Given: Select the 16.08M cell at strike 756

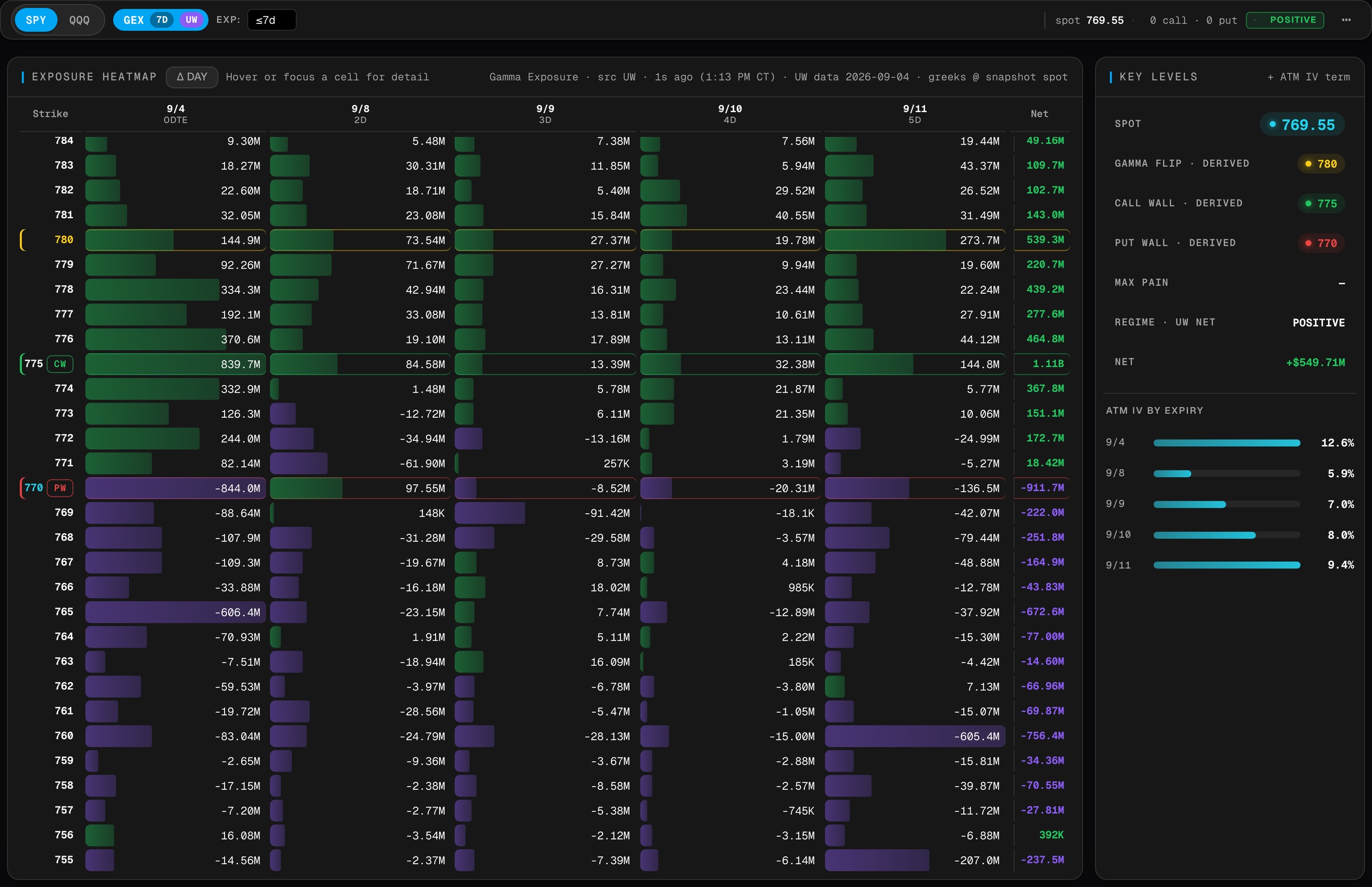Looking at the screenshot, I should (176, 836).
